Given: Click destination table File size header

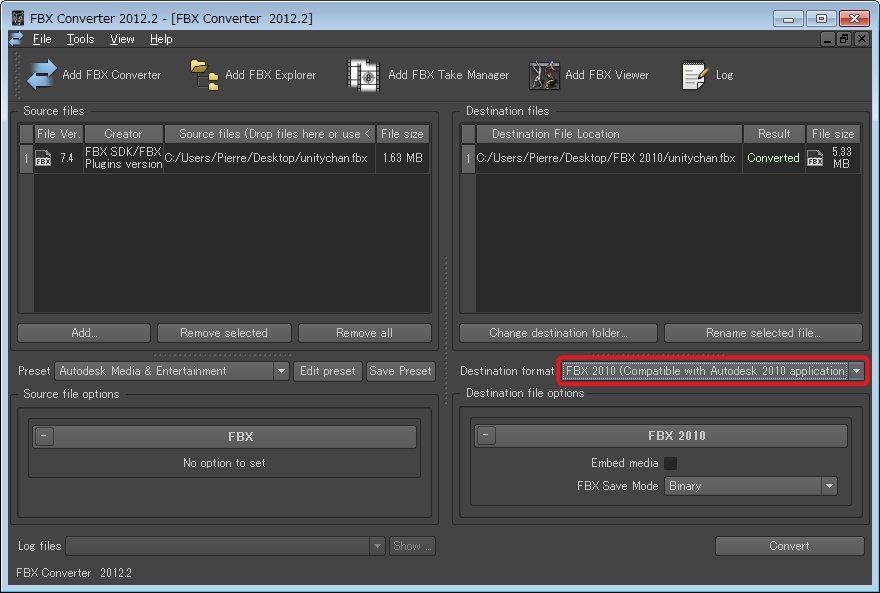Looking at the screenshot, I should [833, 134].
